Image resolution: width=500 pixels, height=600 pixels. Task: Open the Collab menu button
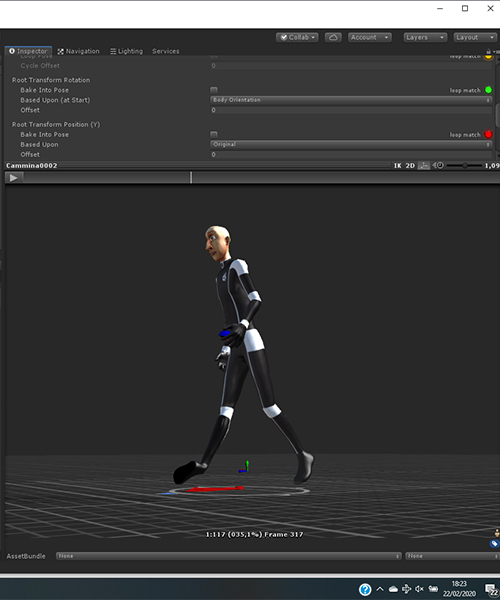[x=297, y=37]
